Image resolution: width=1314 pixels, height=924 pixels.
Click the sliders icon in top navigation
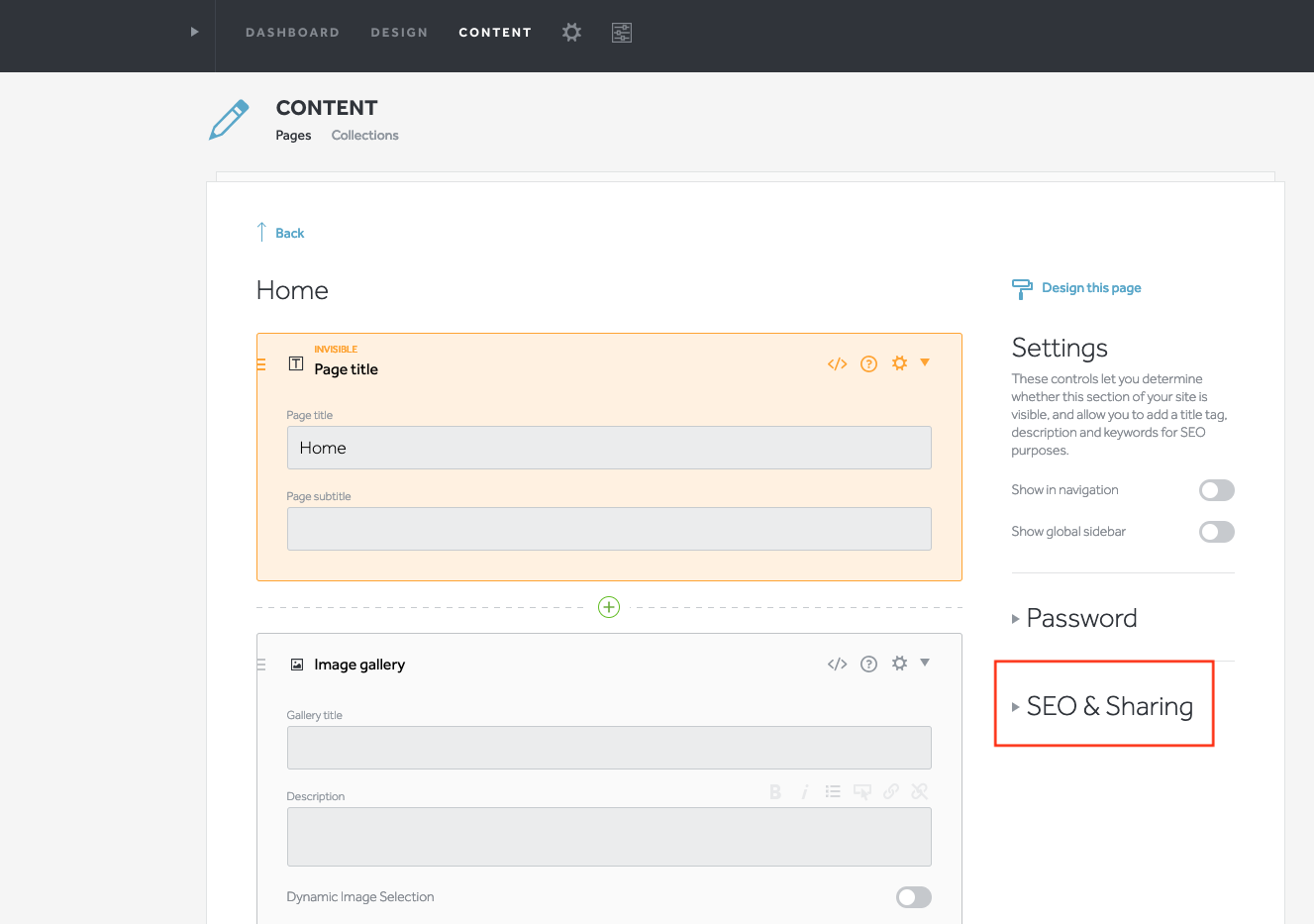[622, 33]
